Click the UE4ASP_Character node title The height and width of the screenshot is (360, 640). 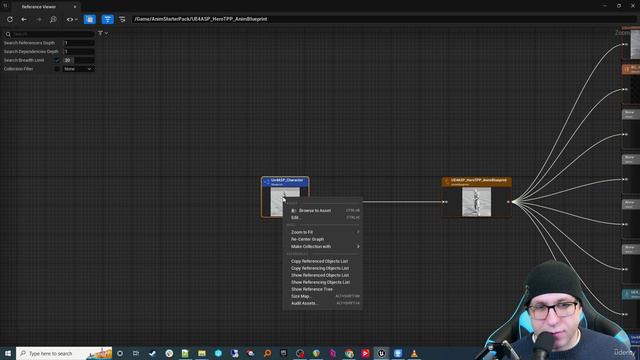[x=287, y=180]
